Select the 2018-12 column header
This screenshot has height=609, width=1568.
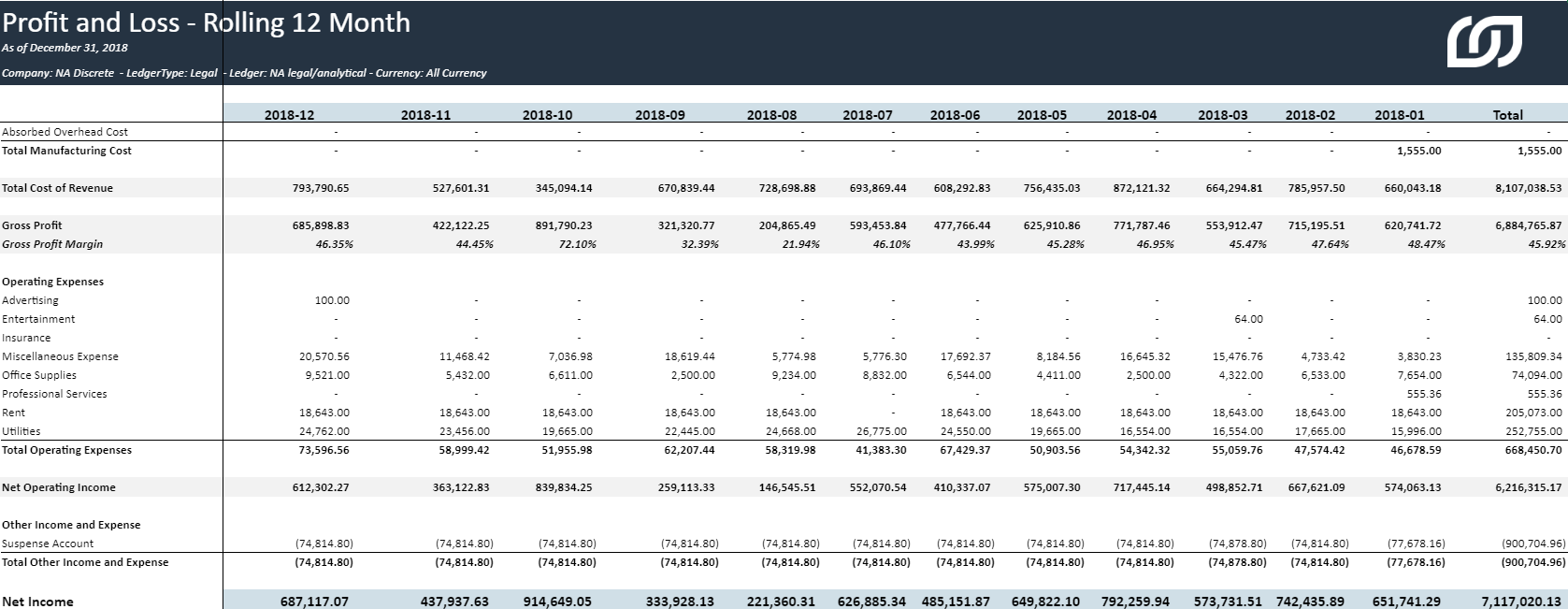coord(289,115)
